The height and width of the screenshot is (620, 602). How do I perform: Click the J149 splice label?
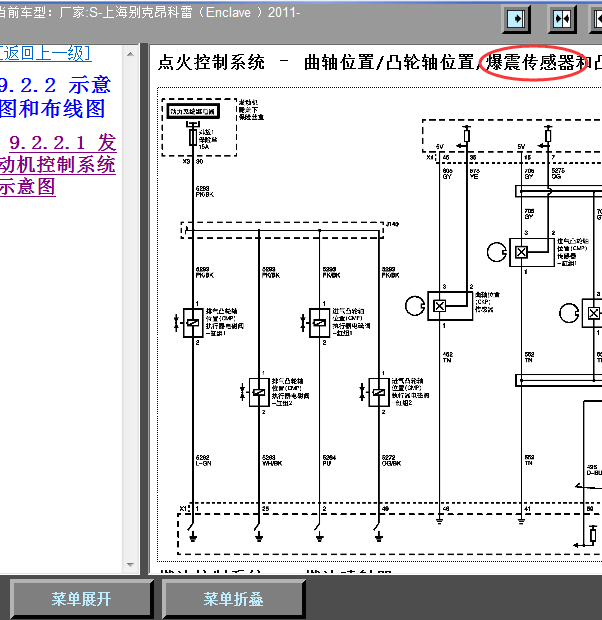click(x=392, y=224)
